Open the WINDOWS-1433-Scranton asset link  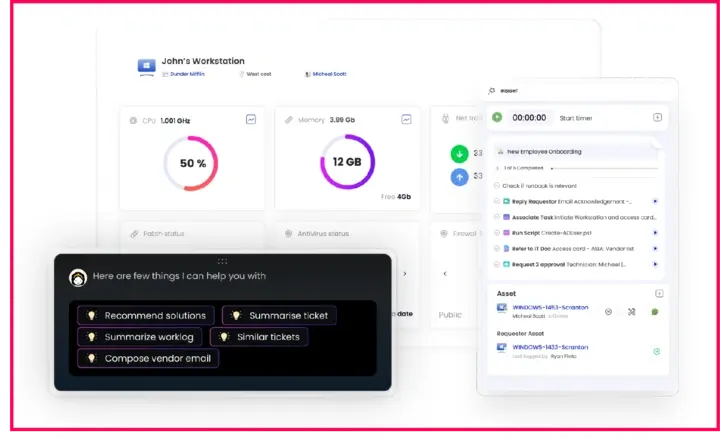tap(550, 347)
